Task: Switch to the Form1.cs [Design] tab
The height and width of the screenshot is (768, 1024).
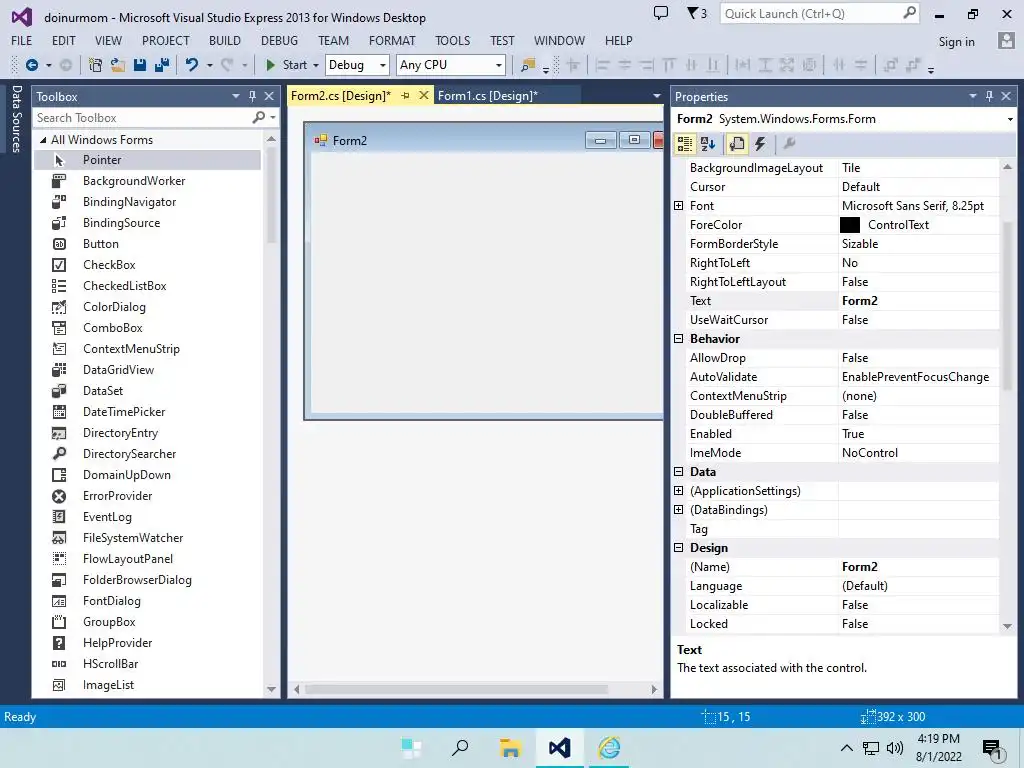Action: [x=488, y=96]
